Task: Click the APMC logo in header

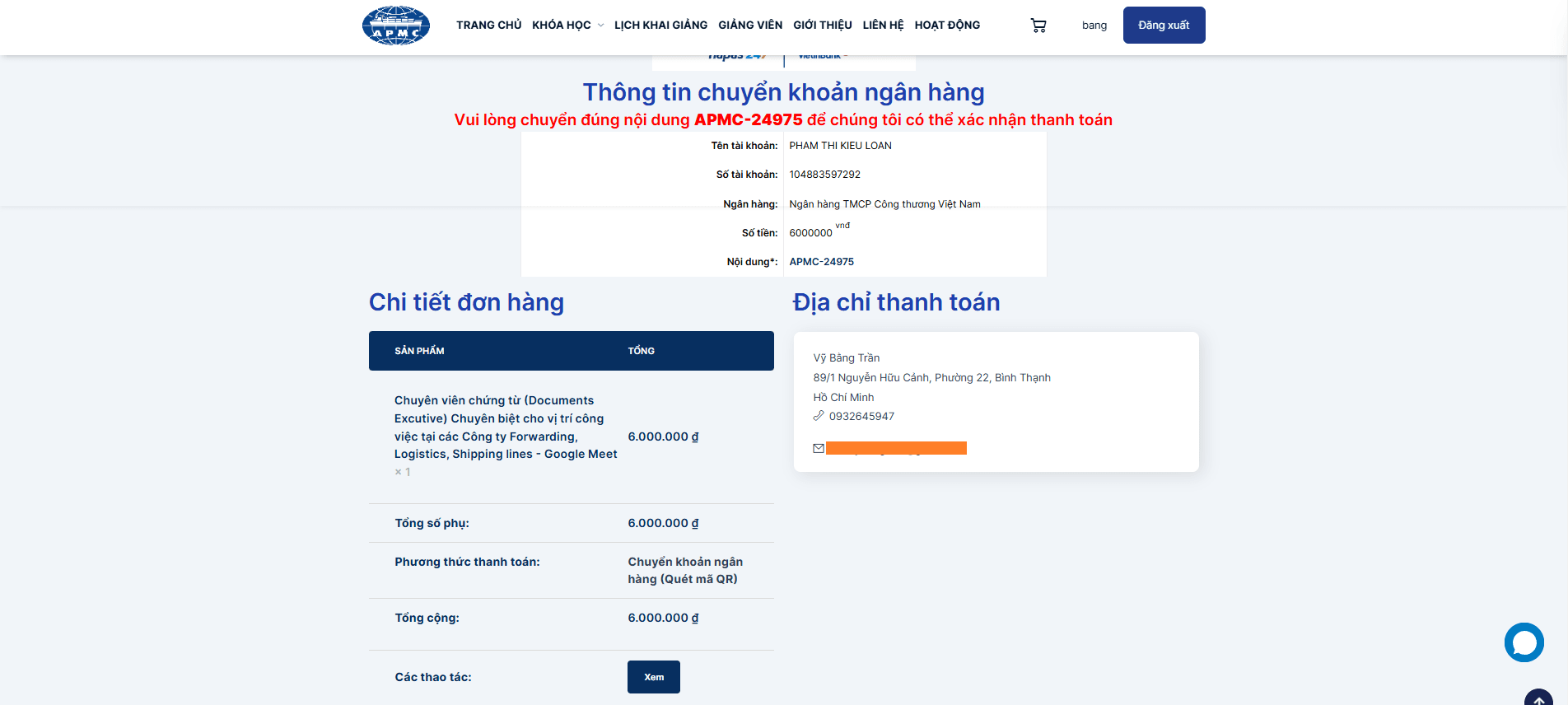Action: point(396,26)
